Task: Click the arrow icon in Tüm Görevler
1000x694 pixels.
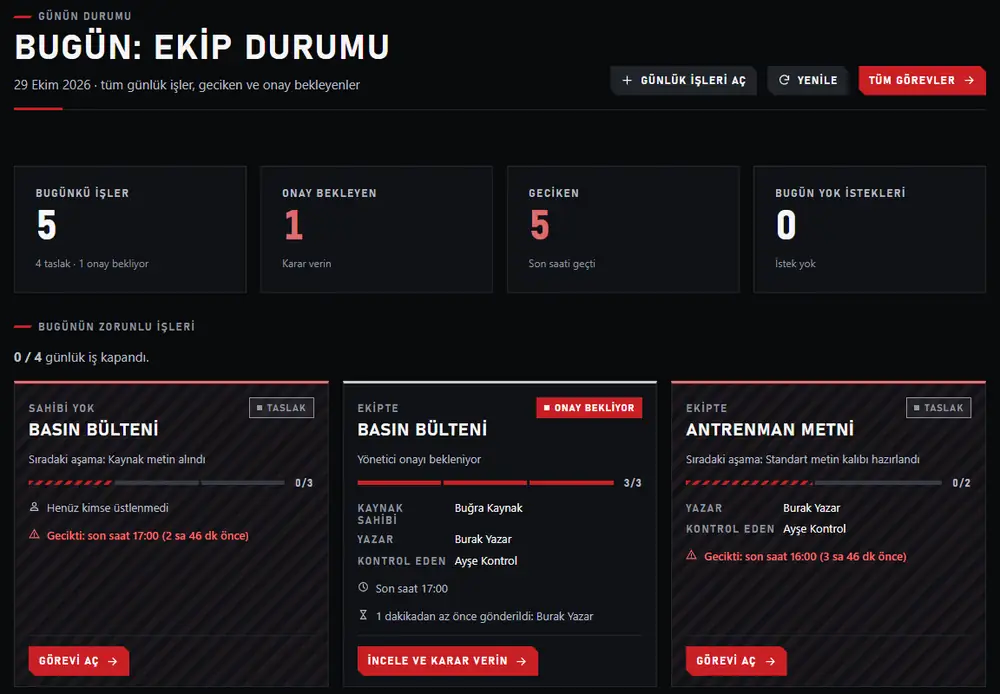Action: click(969, 80)
